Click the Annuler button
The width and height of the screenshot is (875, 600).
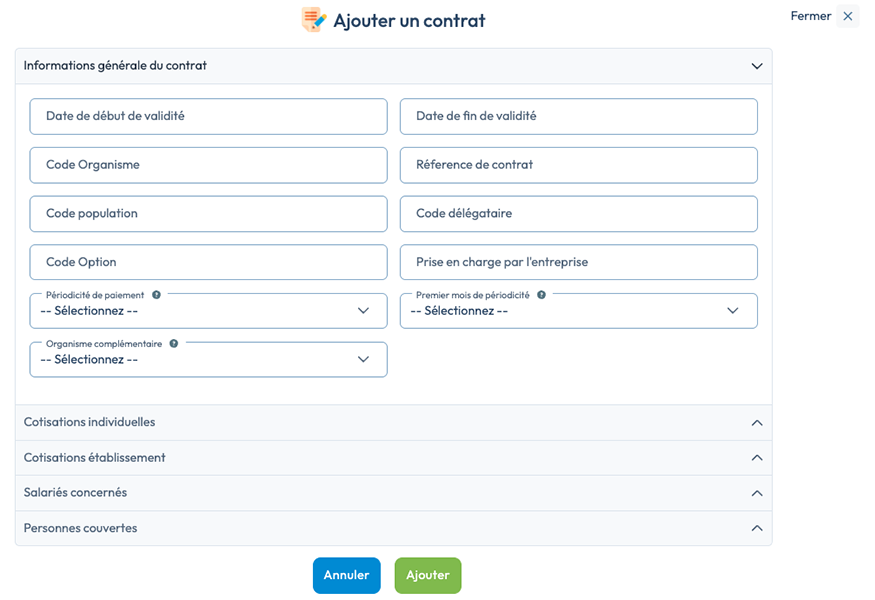click(347, 575)
